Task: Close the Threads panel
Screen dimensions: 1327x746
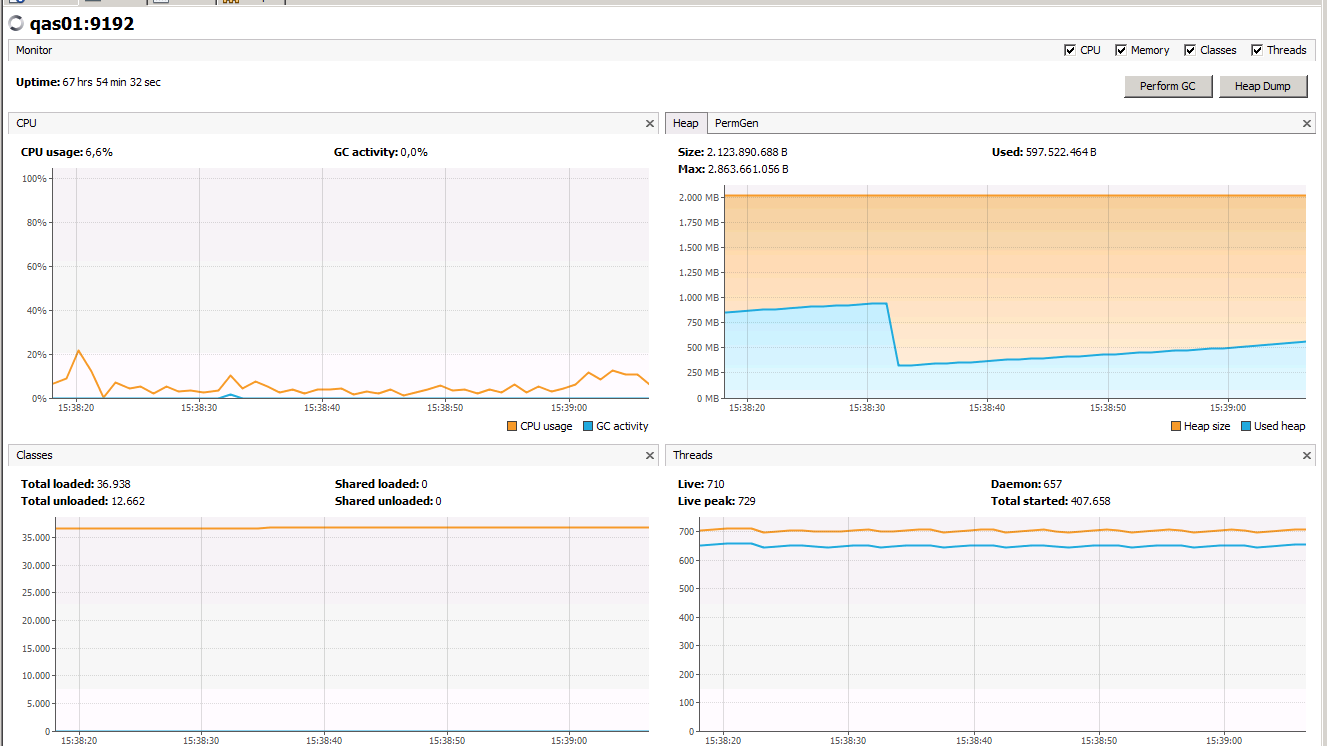Action: click(1306, 454)
